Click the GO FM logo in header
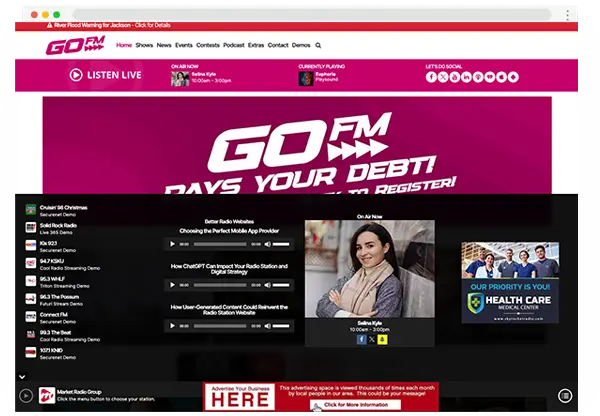The height and width of the screenshot is (416, 600). 76,46
